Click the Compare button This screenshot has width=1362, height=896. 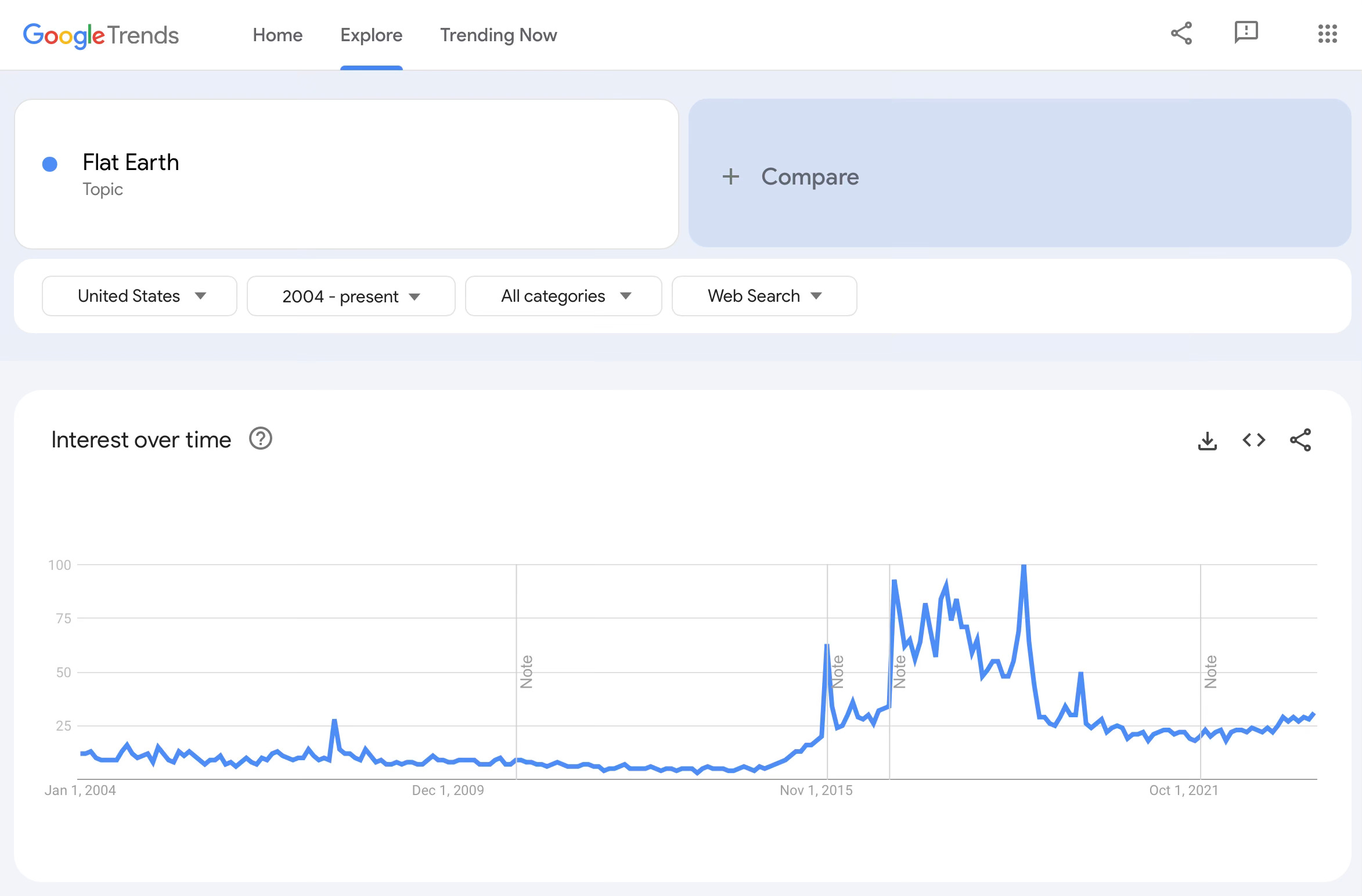point(809,176)
